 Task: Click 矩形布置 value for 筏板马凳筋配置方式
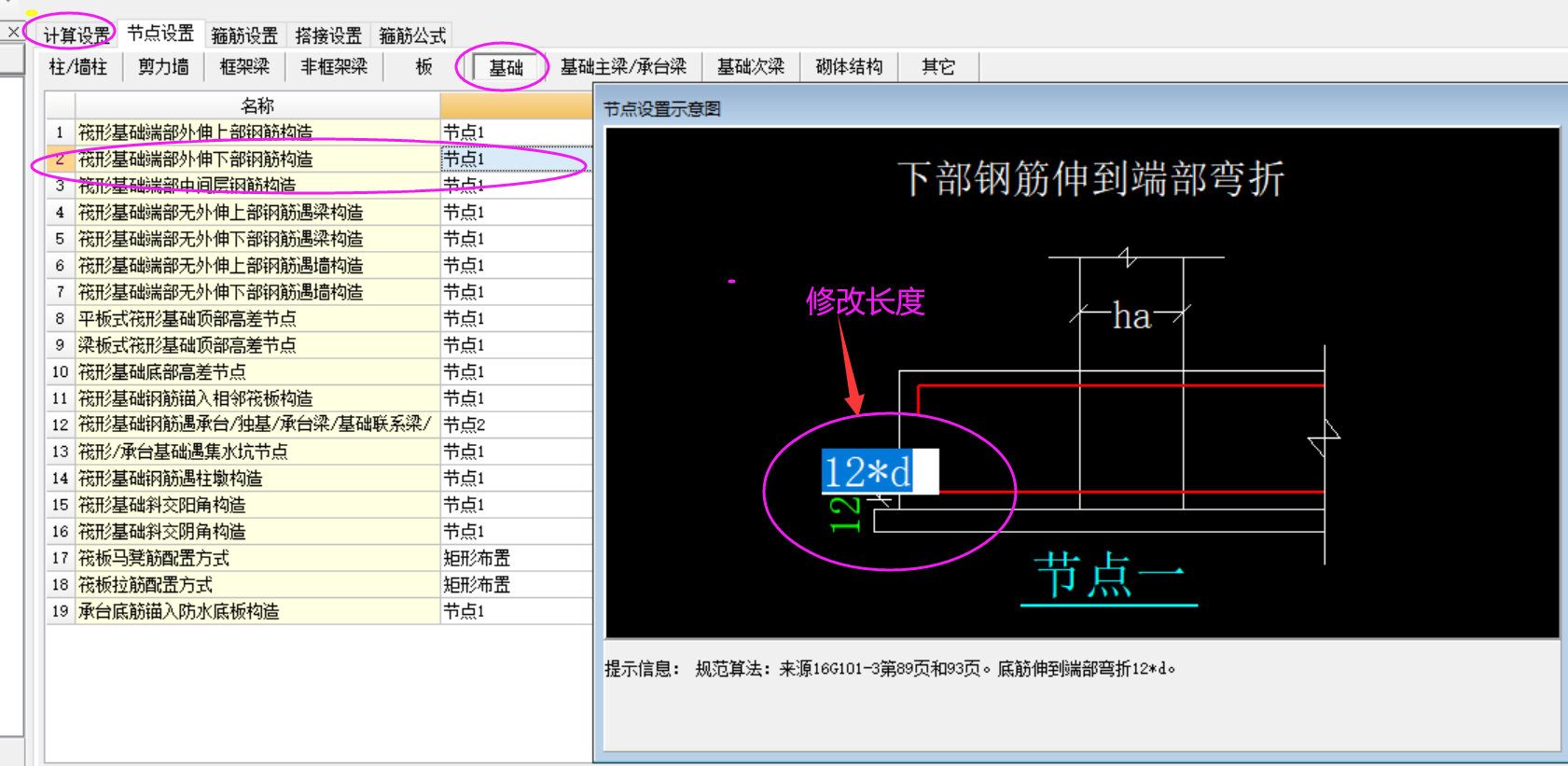point(516,558)
